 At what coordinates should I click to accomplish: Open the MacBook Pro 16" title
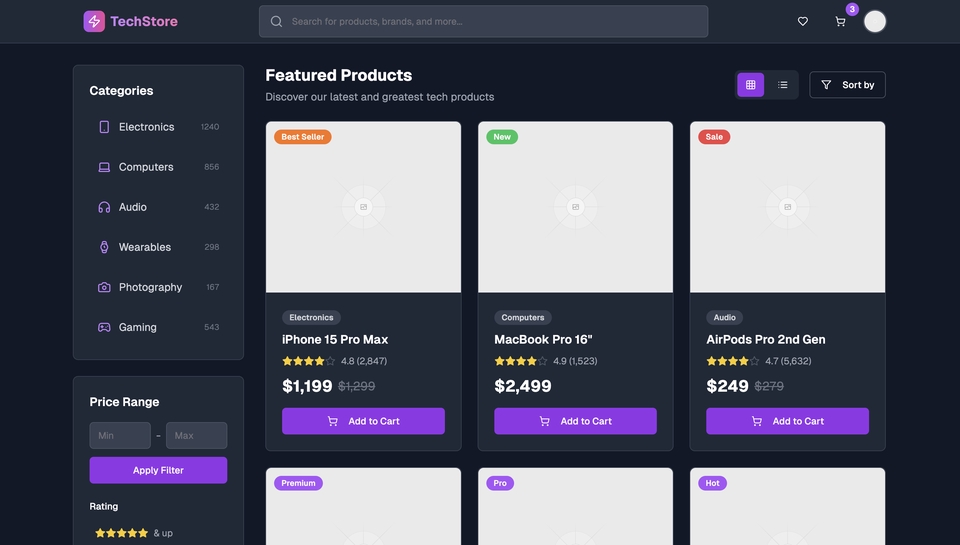tap(543, 339)
